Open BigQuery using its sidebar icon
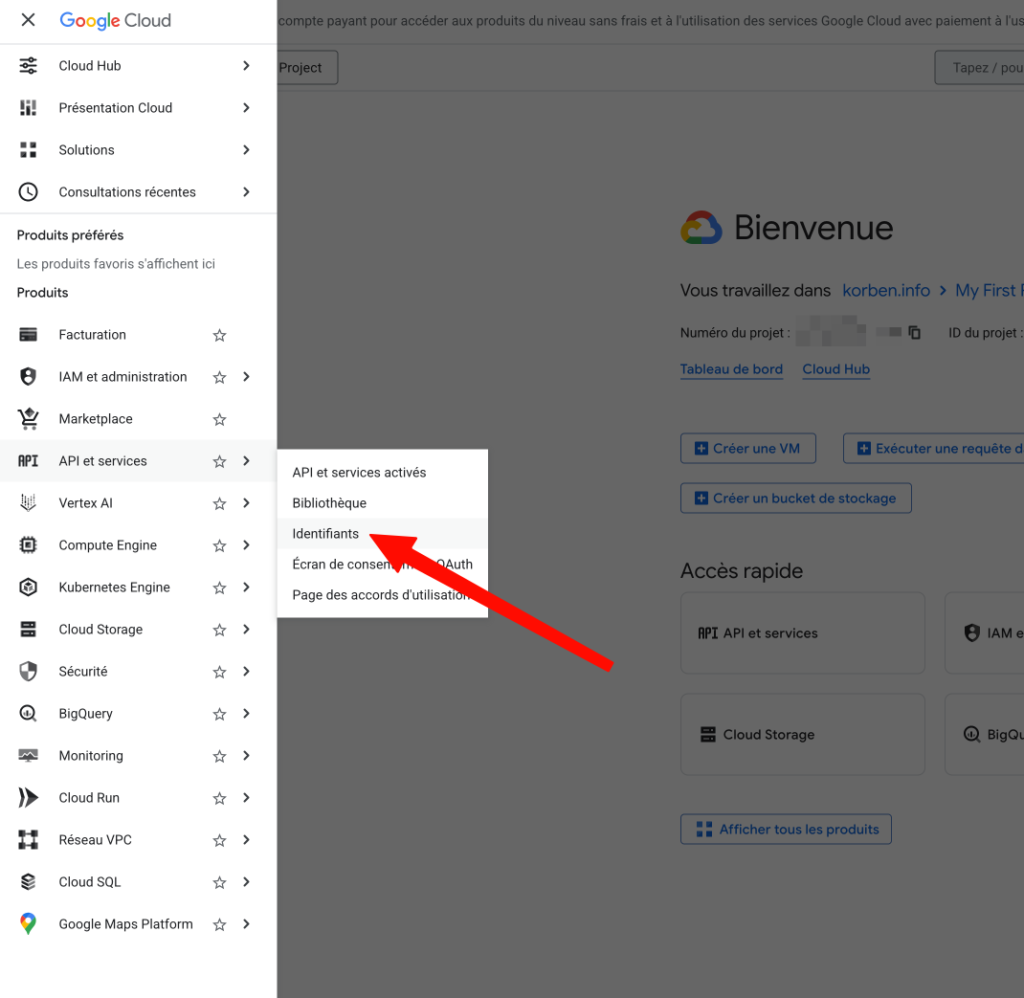 click(28, 714)
